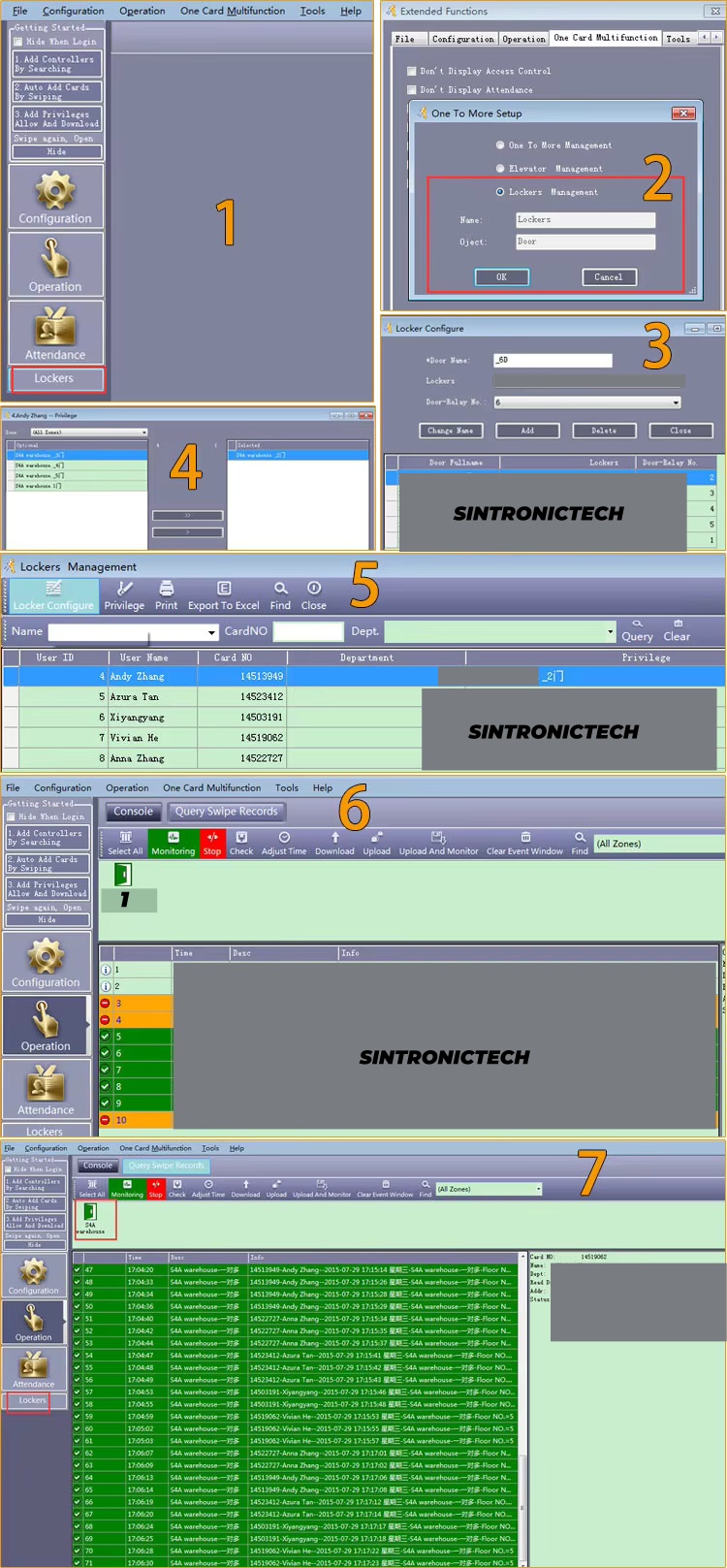Click Find icon in Lockers Management toolbar

pos(280,589)
